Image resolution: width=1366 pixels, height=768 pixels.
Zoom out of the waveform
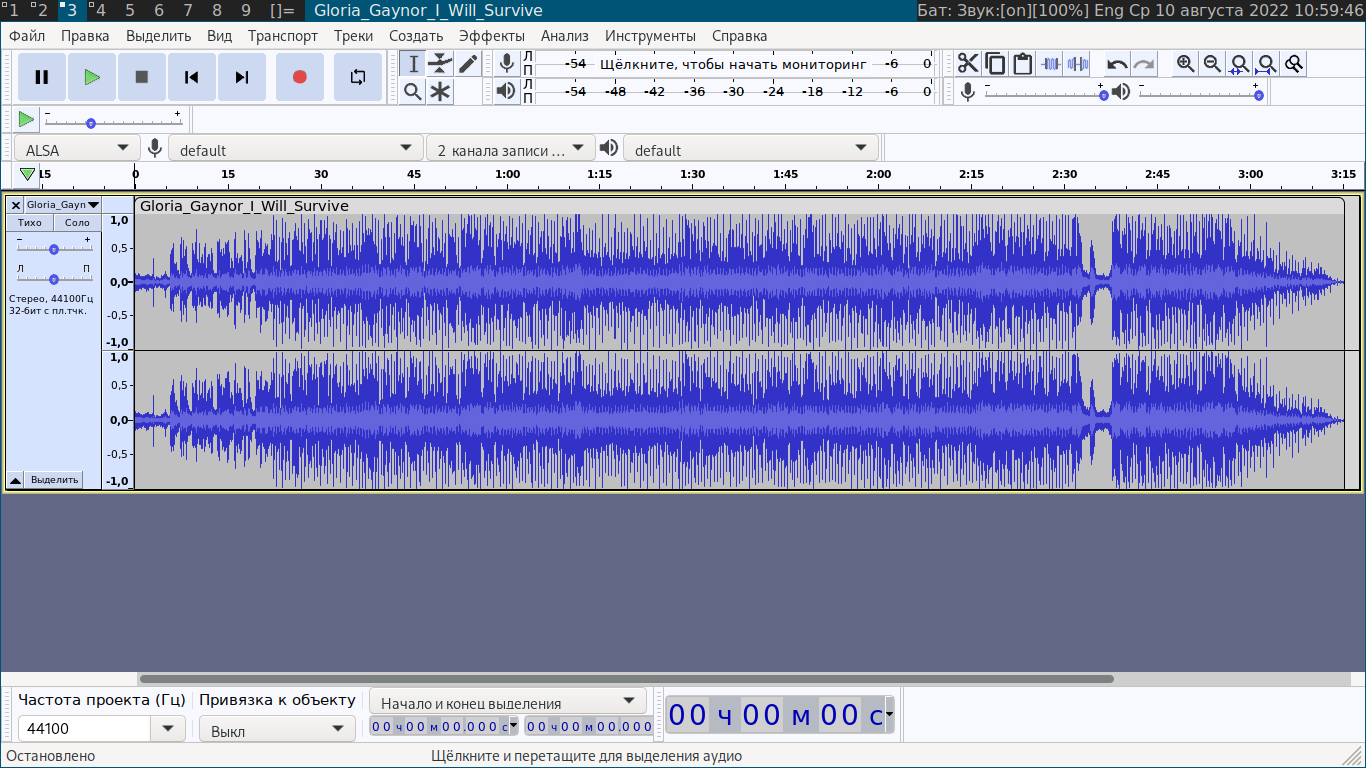[x=1212, y=64]
